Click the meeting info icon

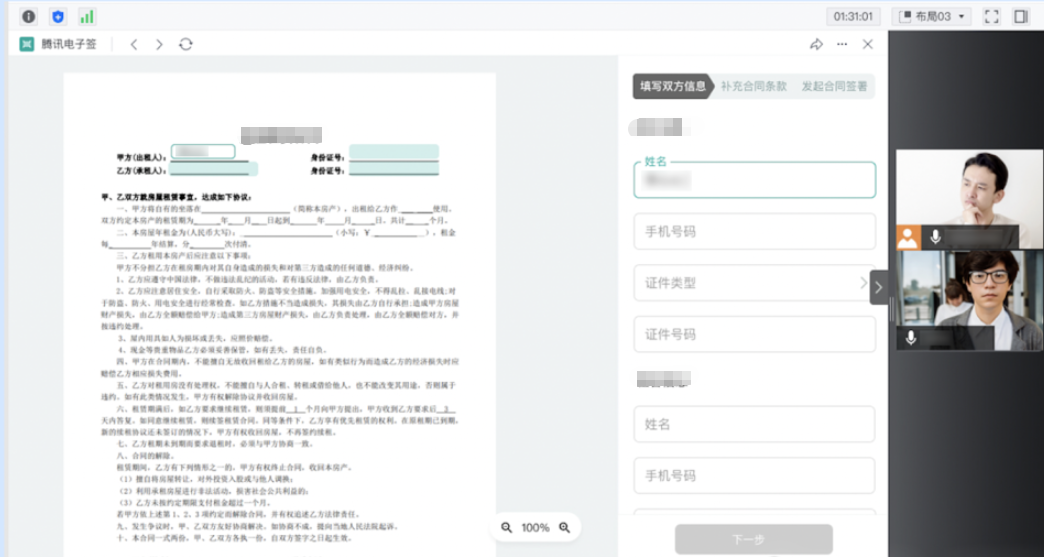click(28, 16)
